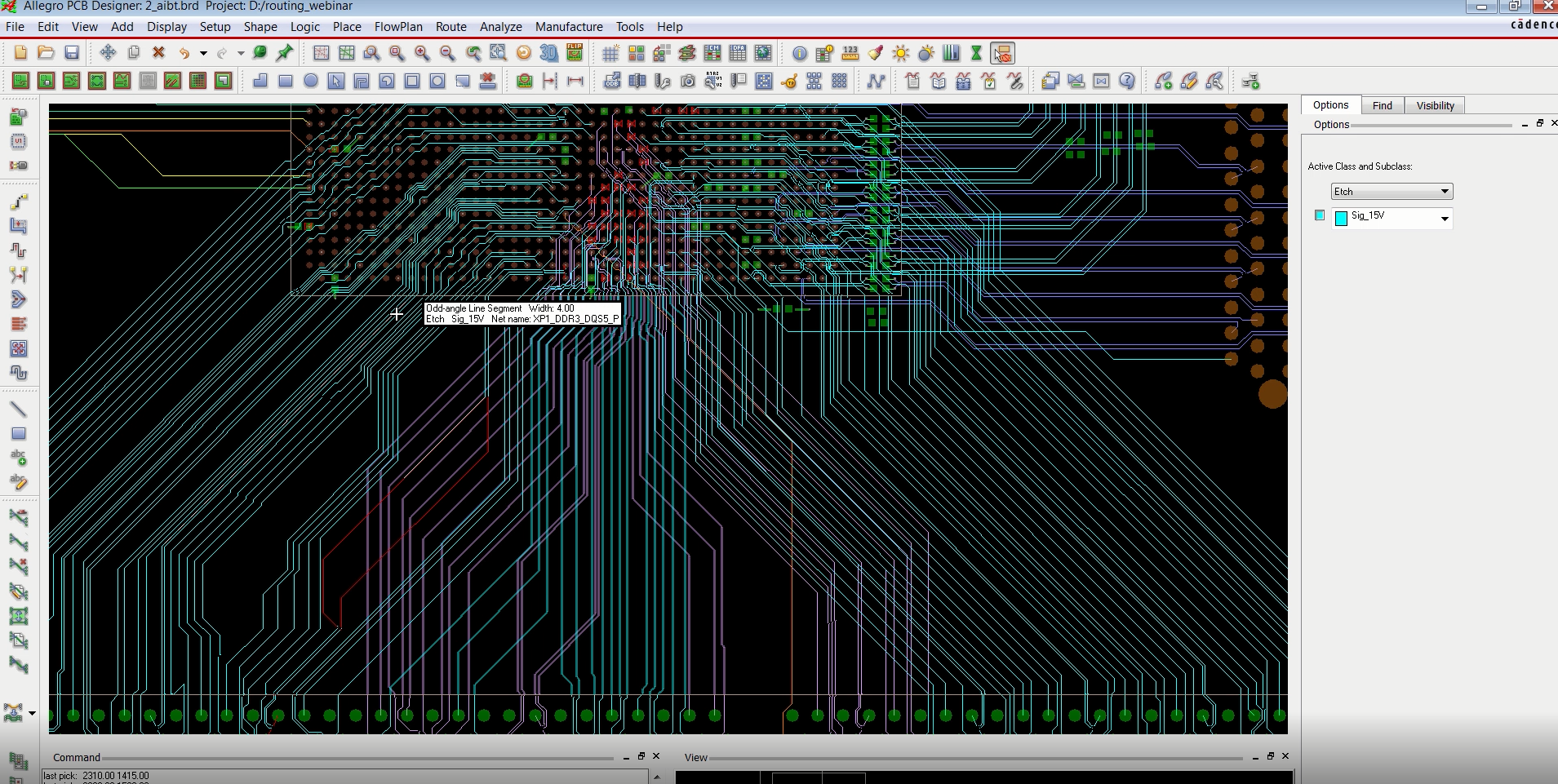Open the File menu

tap(15, 26)
